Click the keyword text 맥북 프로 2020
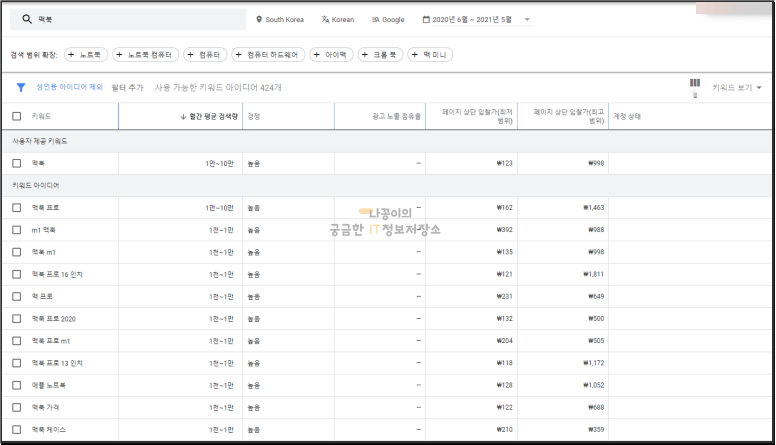 pos(53,319)
